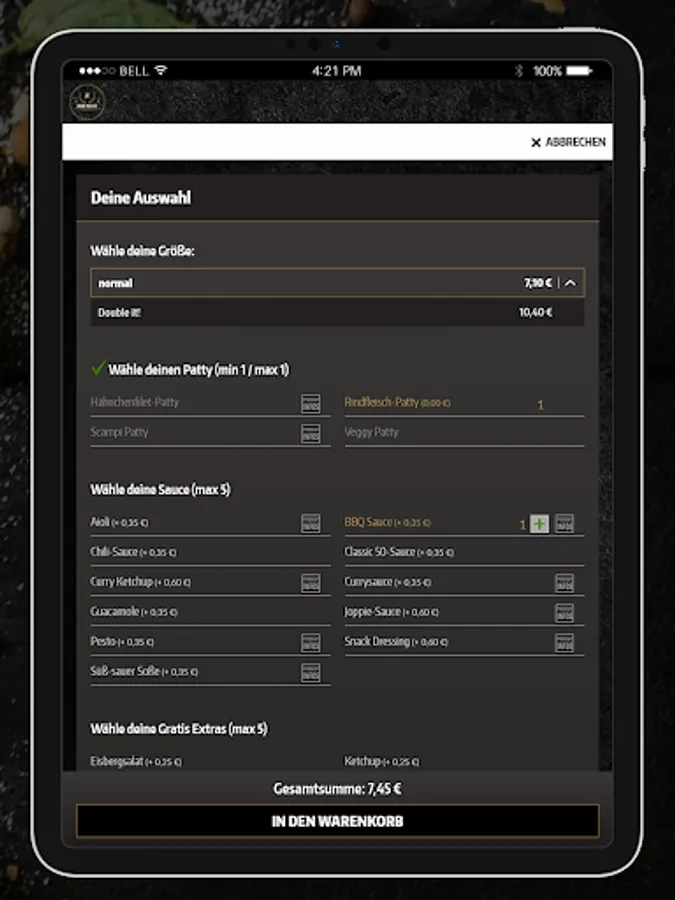Add Chili-Sauce
This screenshot has width=675, height=900.
[133, 552]
